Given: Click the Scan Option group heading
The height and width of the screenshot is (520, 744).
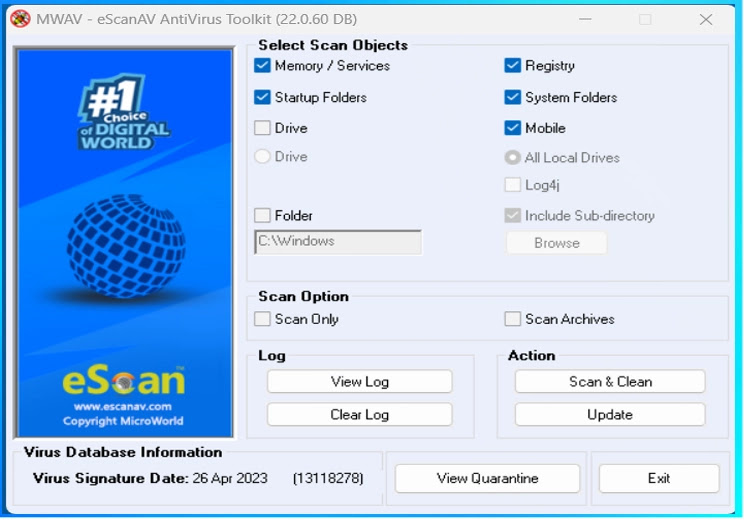Looking at the screenshot, I should tap(303, 297).
